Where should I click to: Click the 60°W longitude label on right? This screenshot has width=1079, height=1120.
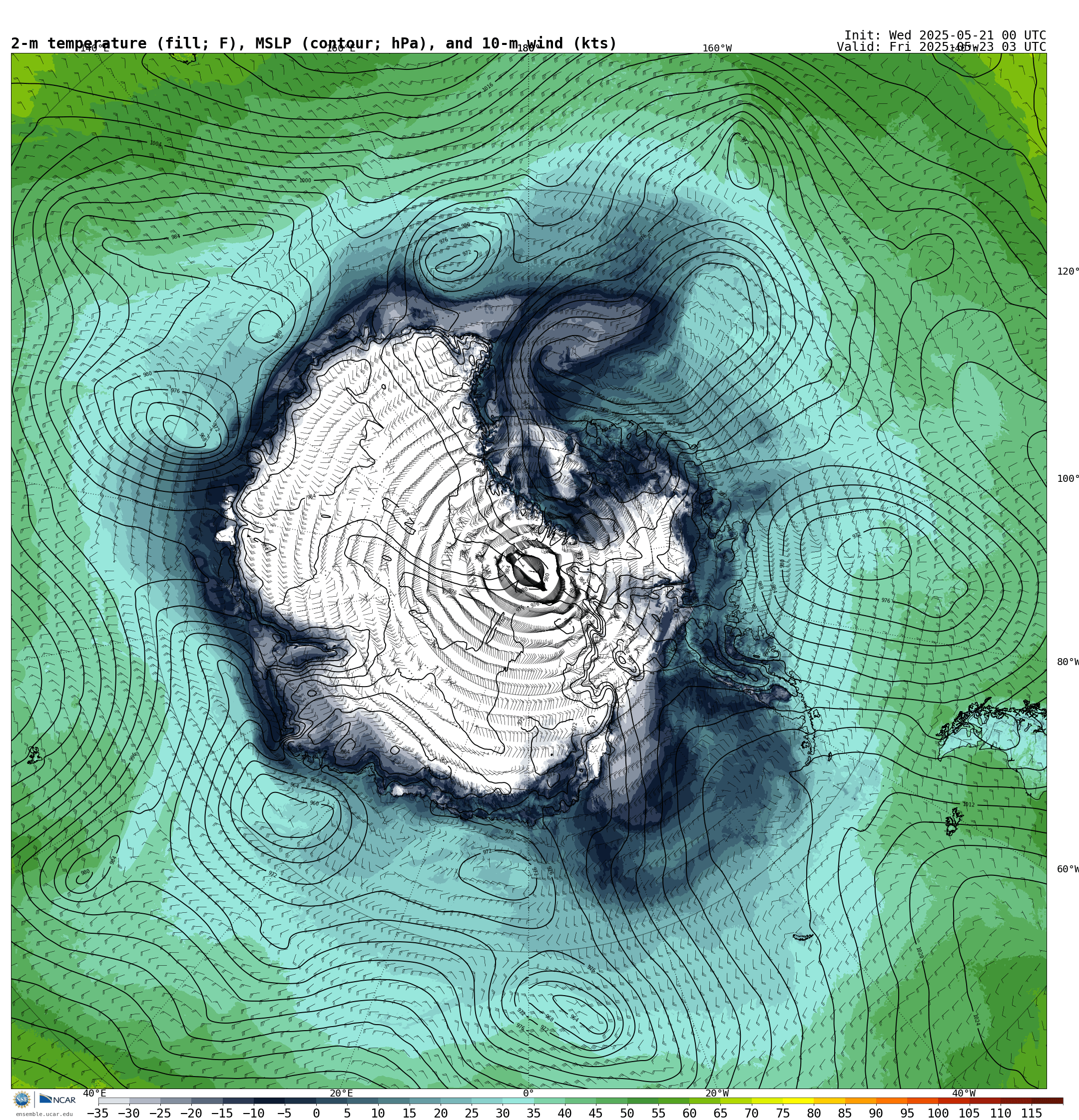pos(1068,869)
